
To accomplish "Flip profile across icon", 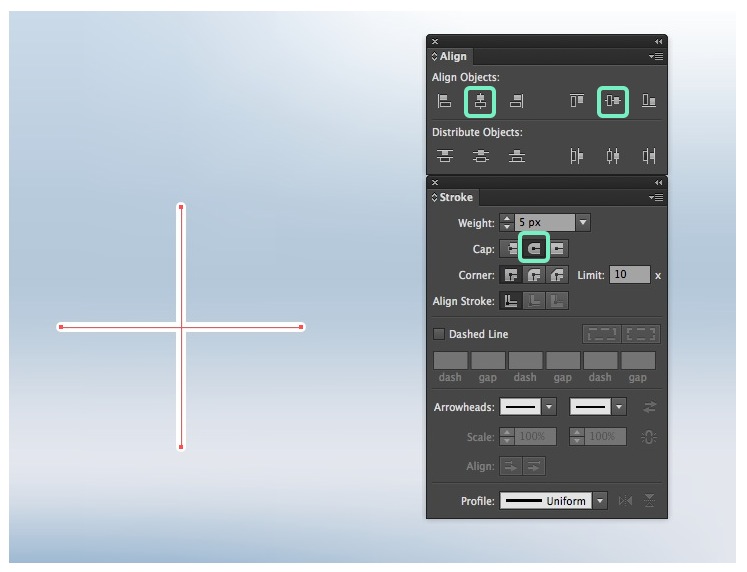I will pyautogui.click(x=649, y=501).
